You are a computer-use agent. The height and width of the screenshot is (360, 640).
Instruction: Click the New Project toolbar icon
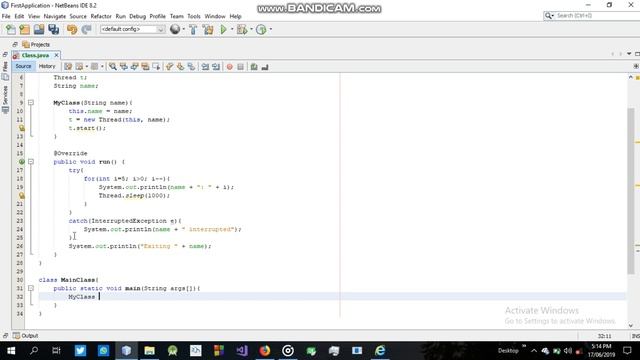pyautogui.click(x=25, y=29)
